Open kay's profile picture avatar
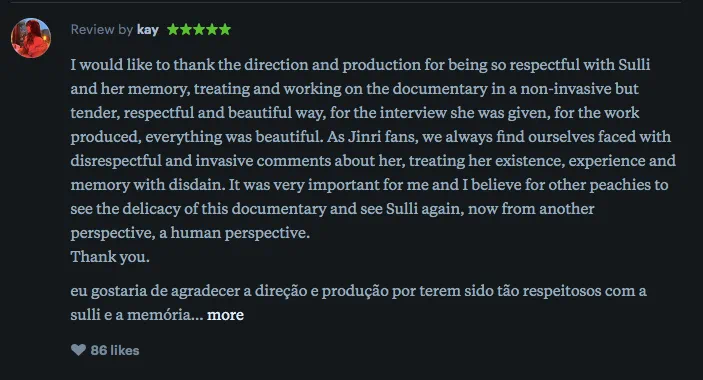The height and width of the screenshot is (380, 703). click(31, 38)
